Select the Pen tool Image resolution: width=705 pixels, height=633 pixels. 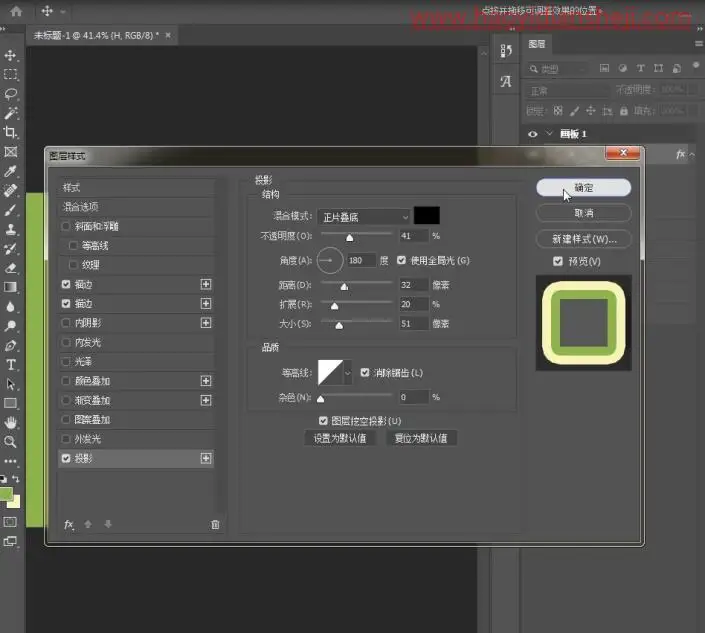10,345
